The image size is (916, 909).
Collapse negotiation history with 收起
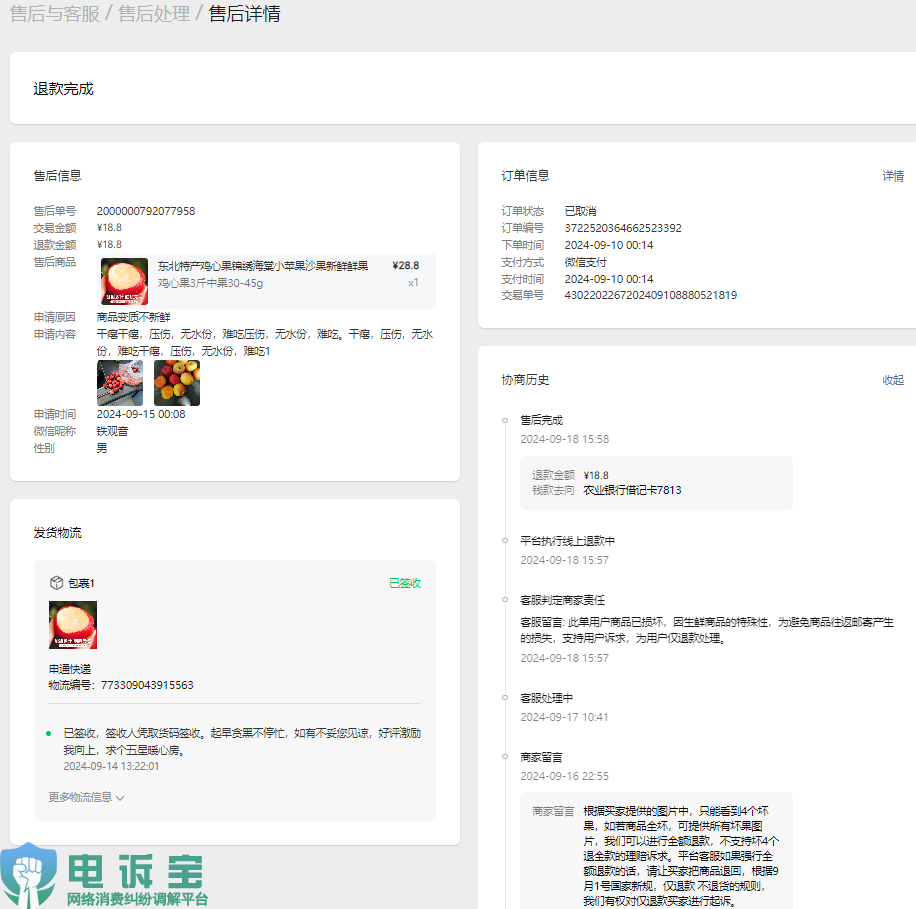(x=893, y=380)
